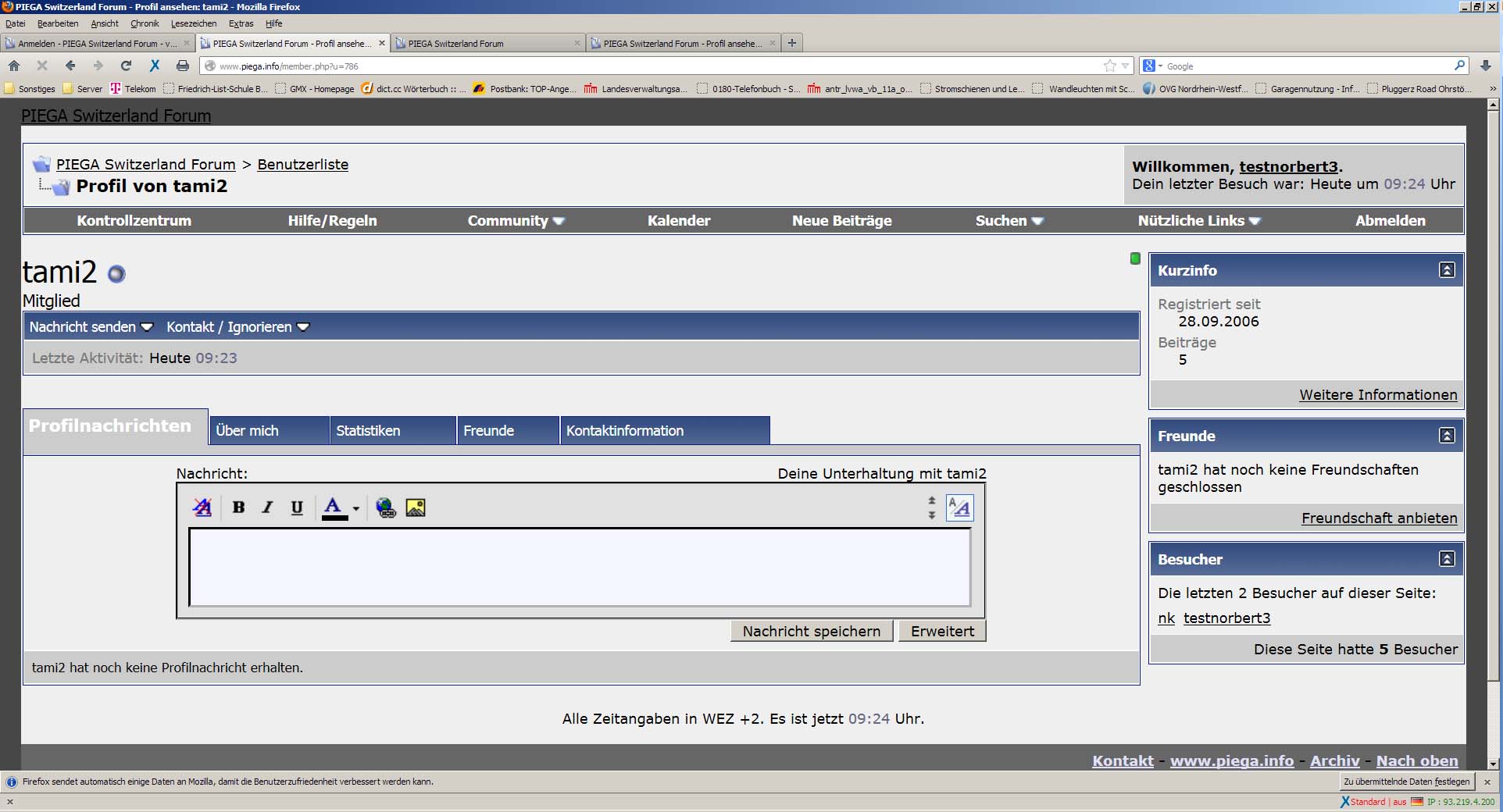Click the browser reload icon
Image resolution: width=1503 pixels, height=812 pixels.
[126, 66]
